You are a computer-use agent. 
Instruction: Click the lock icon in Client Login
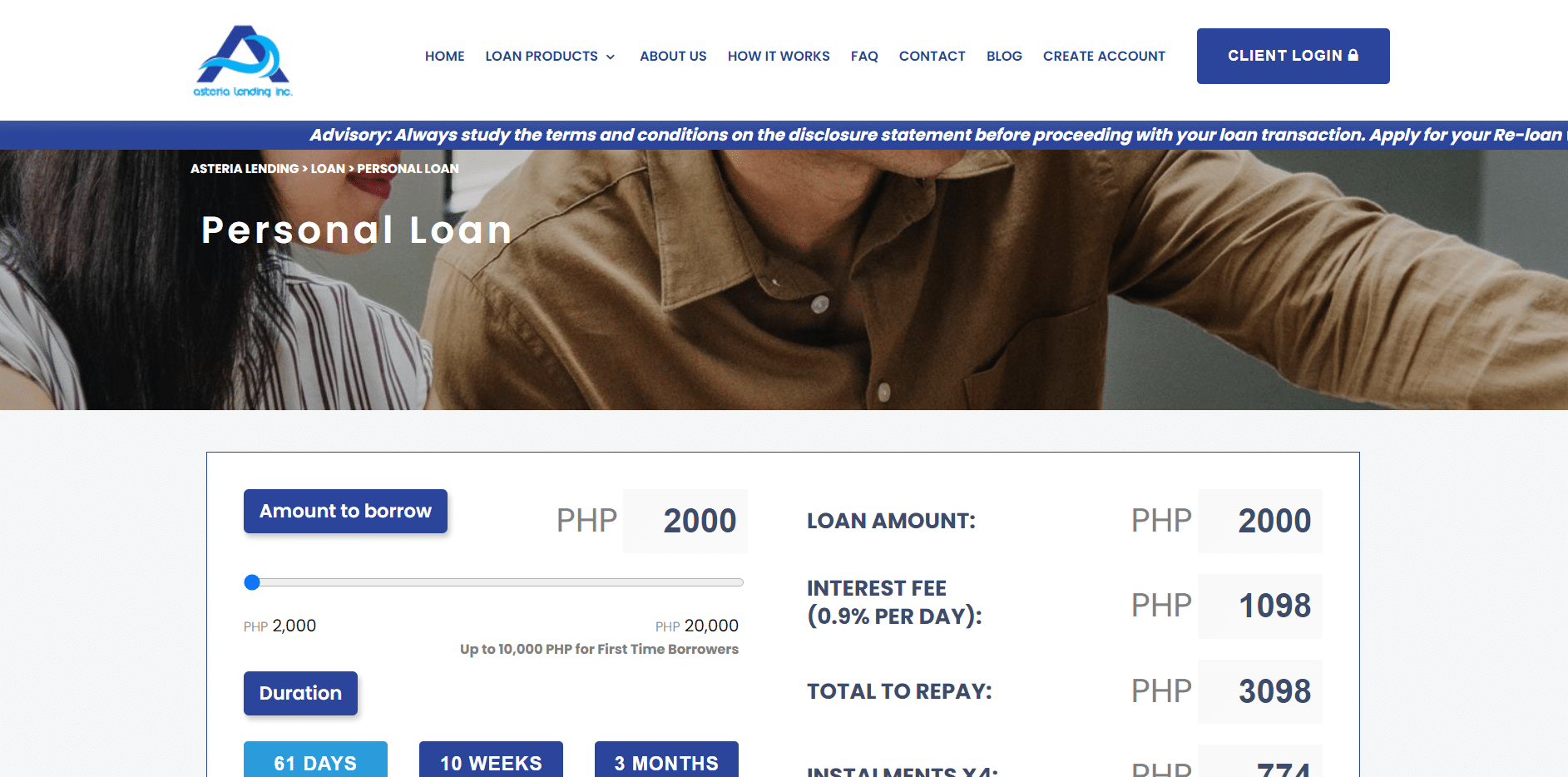(x=1353, y=55)
